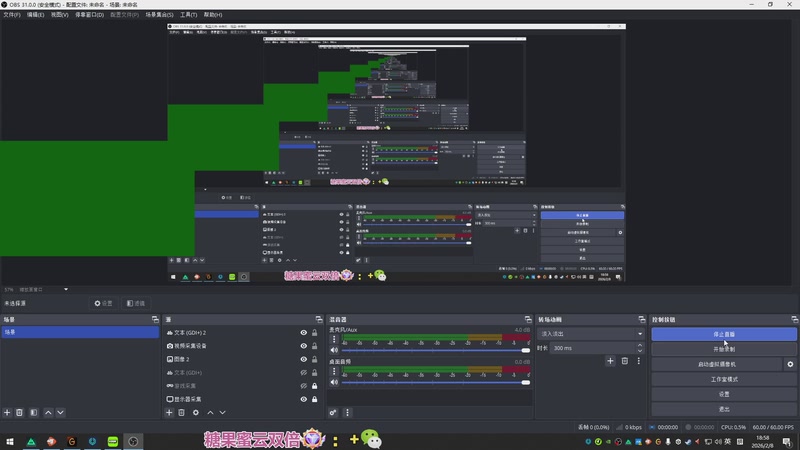The image size is (800, 450).
Task: Open audio mixer three-dot menu at bottom
Action: point(347,412)
